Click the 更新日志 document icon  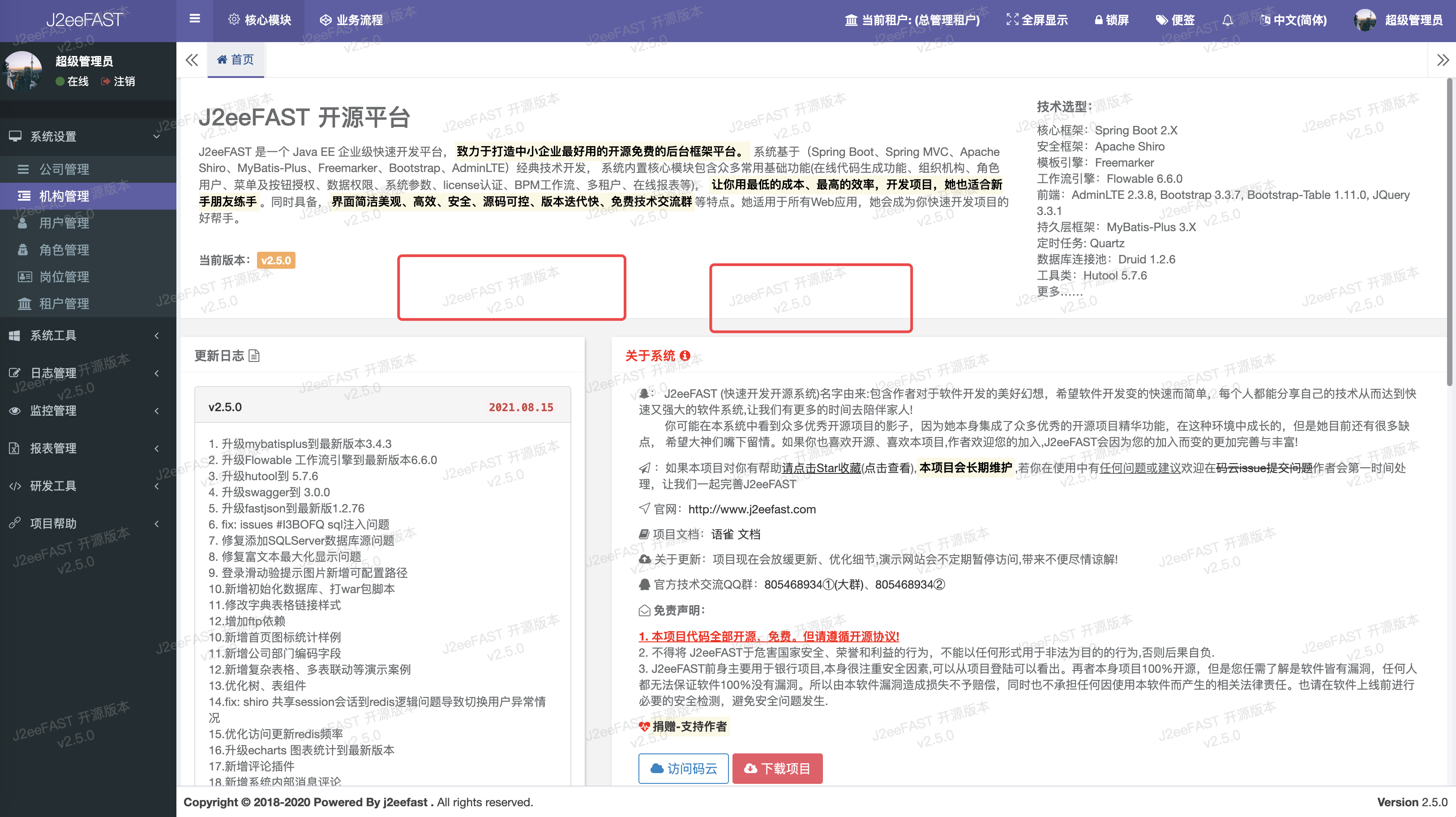[254, 356]
